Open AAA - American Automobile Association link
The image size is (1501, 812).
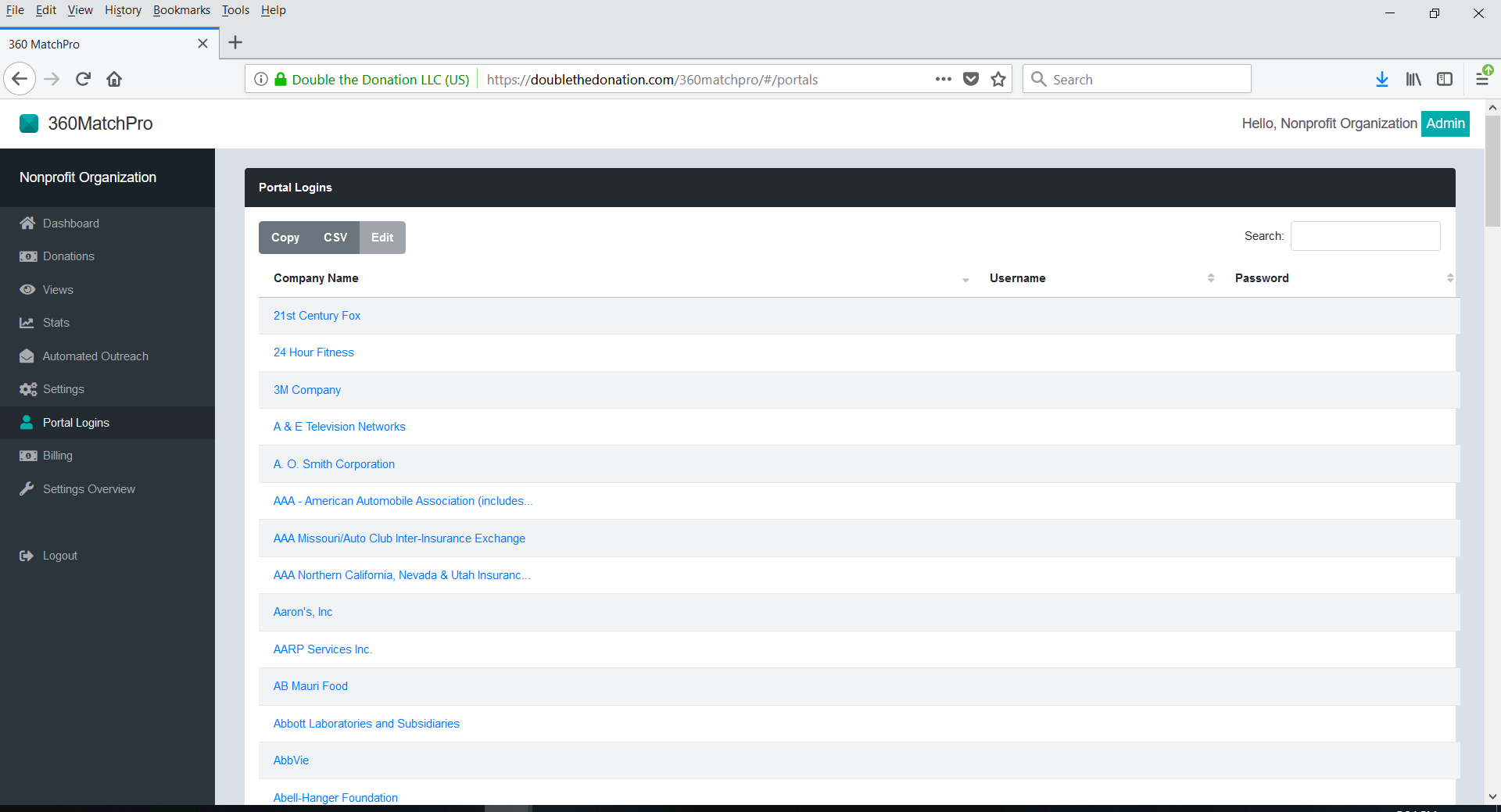pyautogui.click(x=403, y=501)
